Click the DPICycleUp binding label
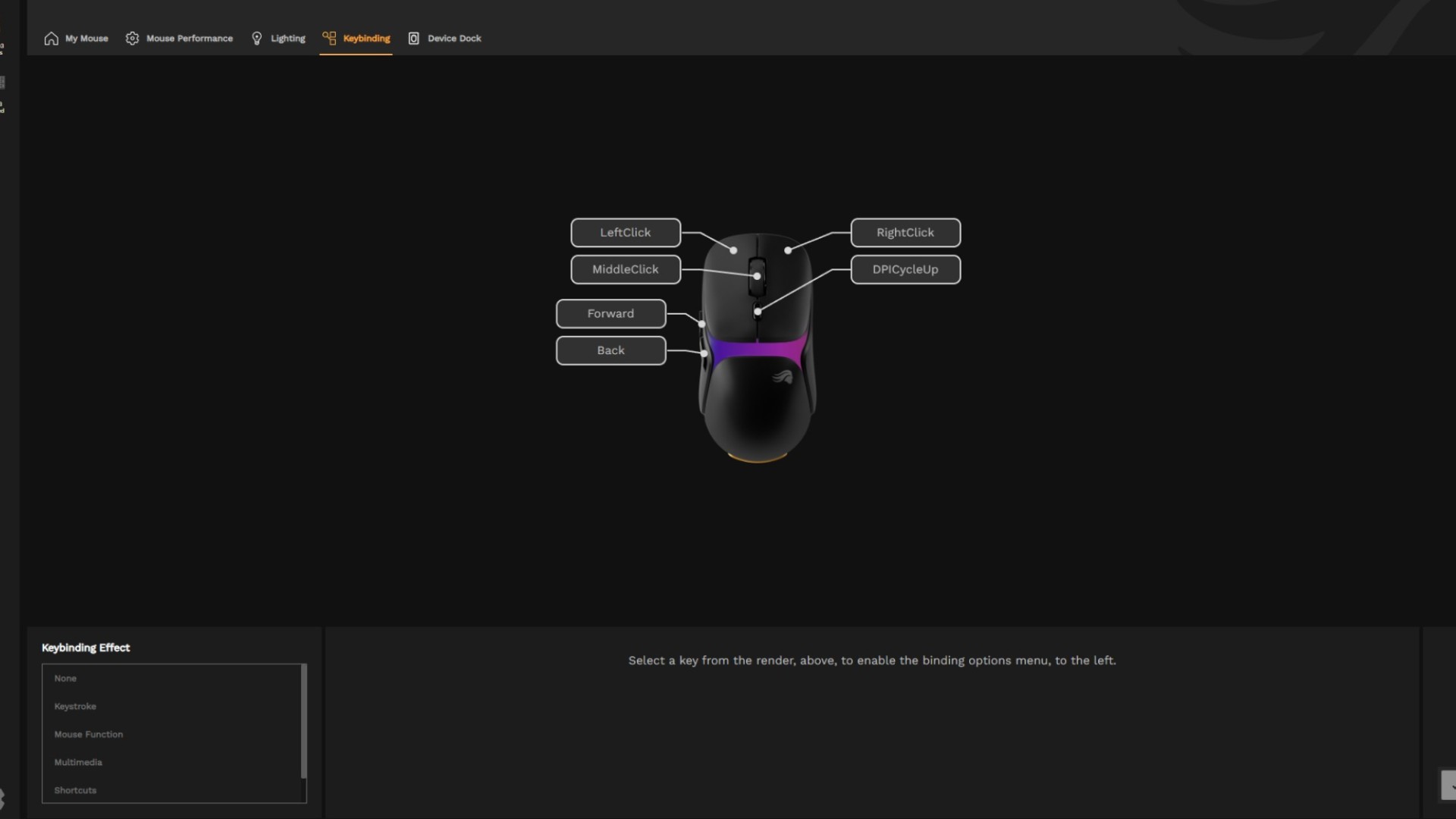The image size is (1456, 819). point(905,269)
